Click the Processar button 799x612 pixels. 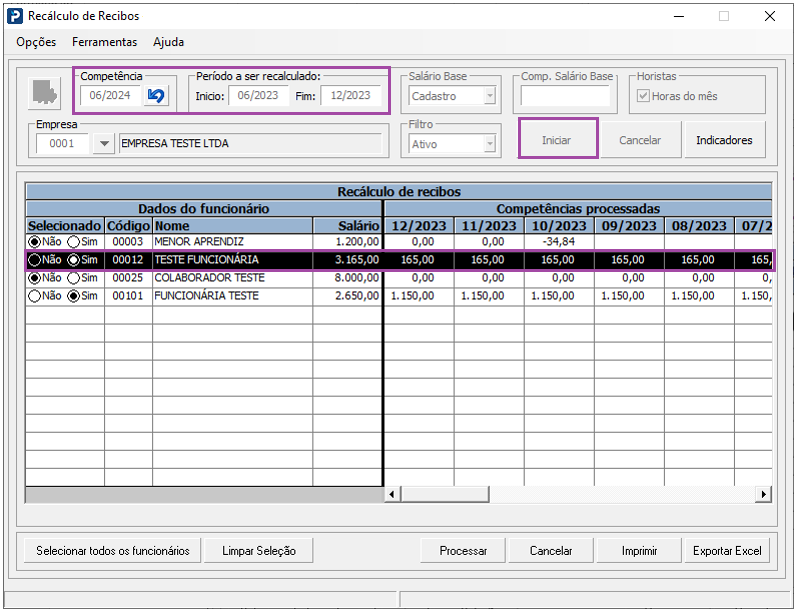tap(463, 551)
